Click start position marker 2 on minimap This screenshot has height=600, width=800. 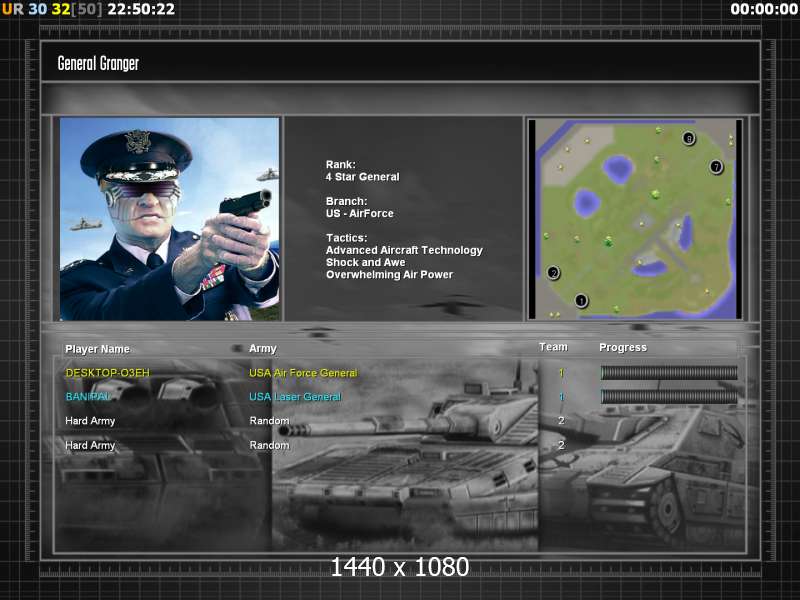[554, 273]
